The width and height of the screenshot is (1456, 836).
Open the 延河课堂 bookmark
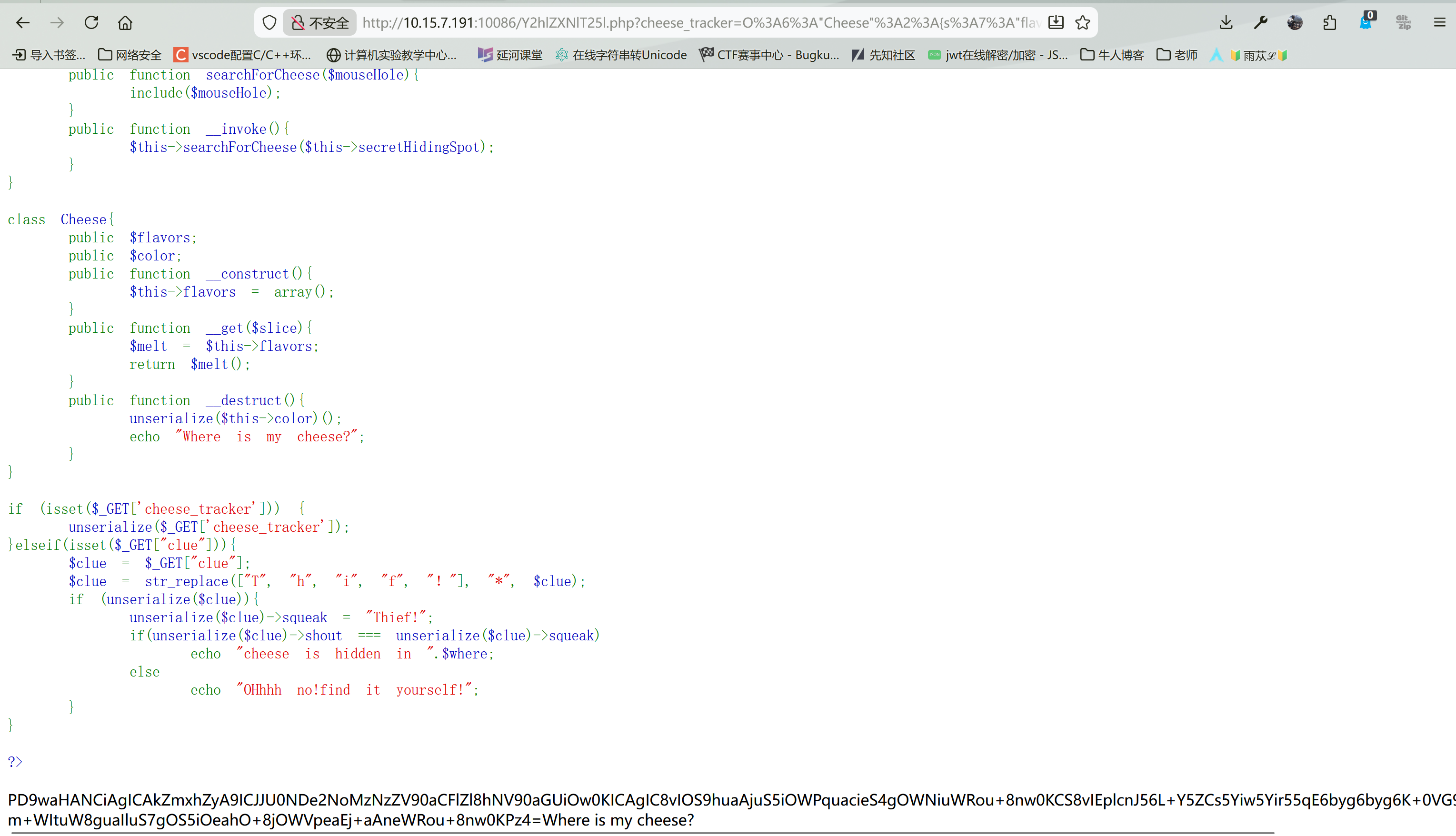click(510, 55)
